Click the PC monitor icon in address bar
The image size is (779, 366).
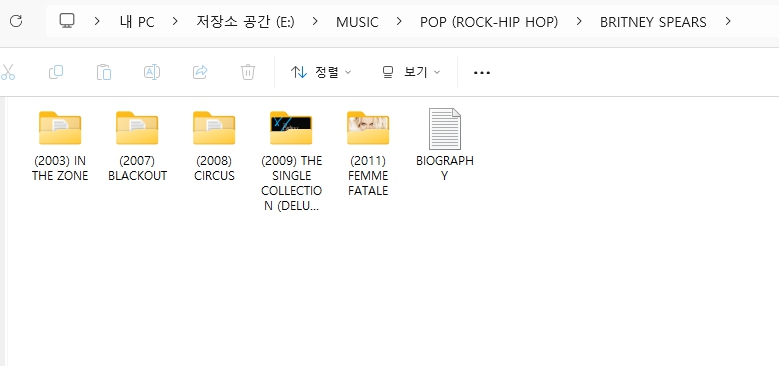coord(67,21)
